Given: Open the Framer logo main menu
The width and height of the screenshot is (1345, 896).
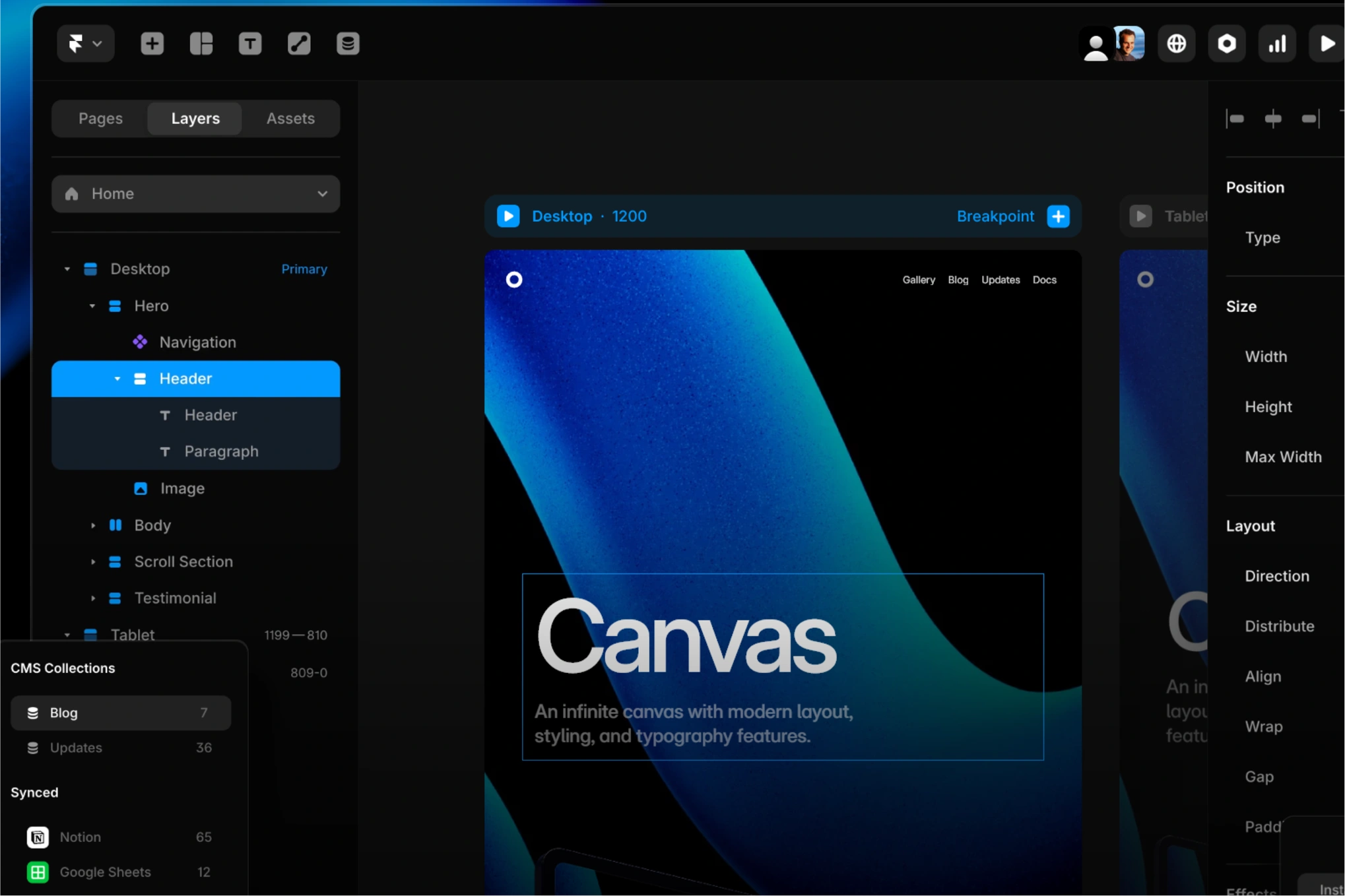Looking at the screenshot, I should click(85, 44).
